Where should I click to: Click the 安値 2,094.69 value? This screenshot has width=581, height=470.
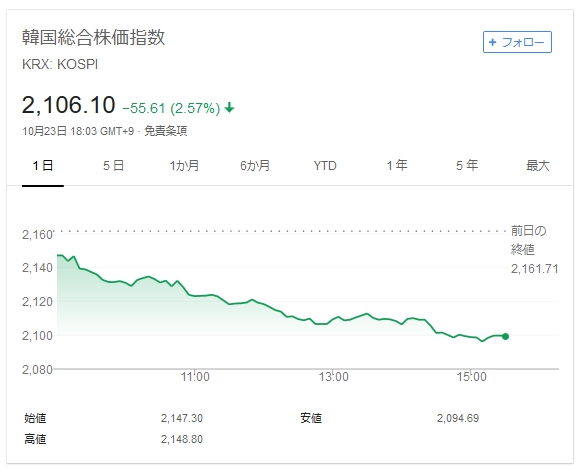[458, 418]
